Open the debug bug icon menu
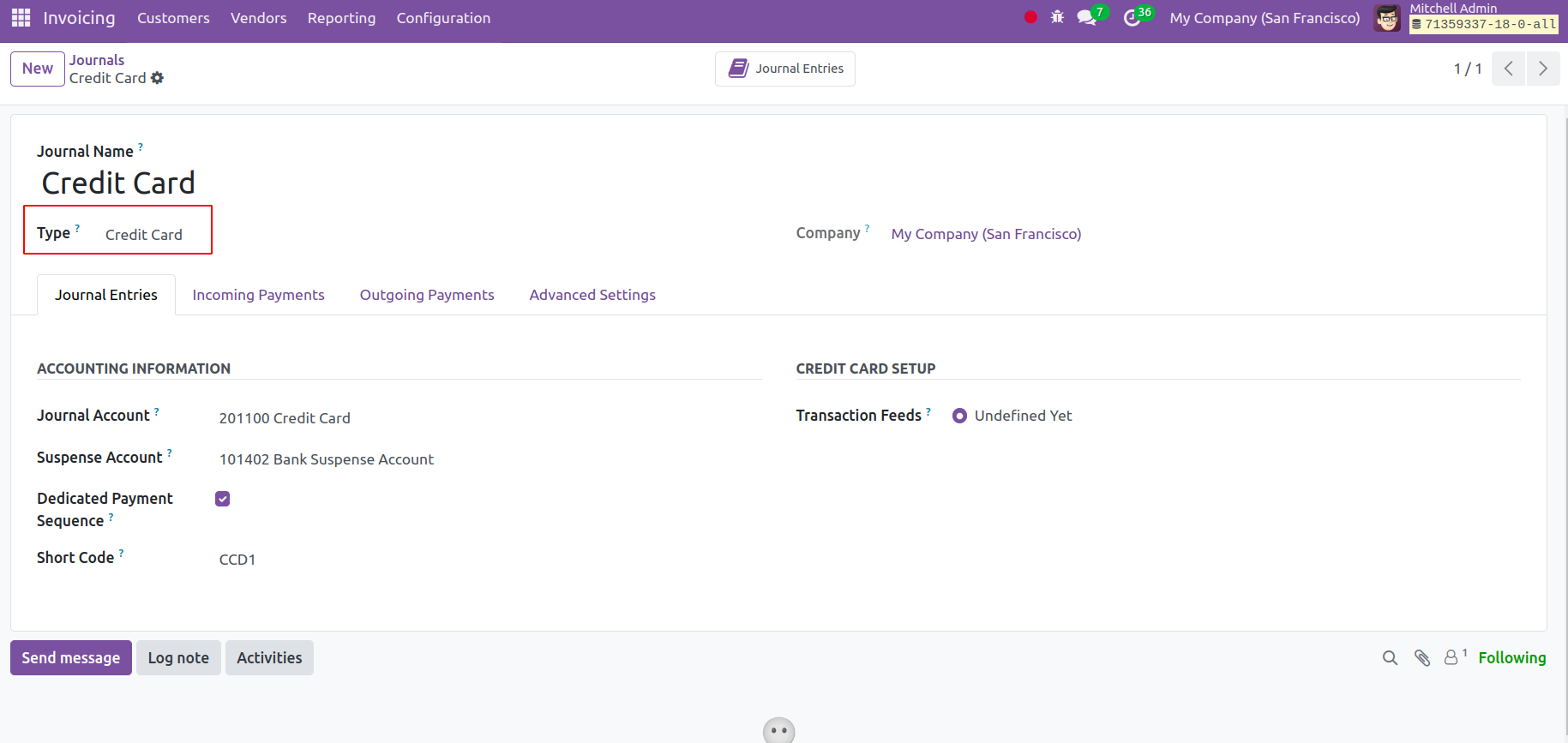Viewport: 1568px width, 743px height. click(x=1057, y=17)
